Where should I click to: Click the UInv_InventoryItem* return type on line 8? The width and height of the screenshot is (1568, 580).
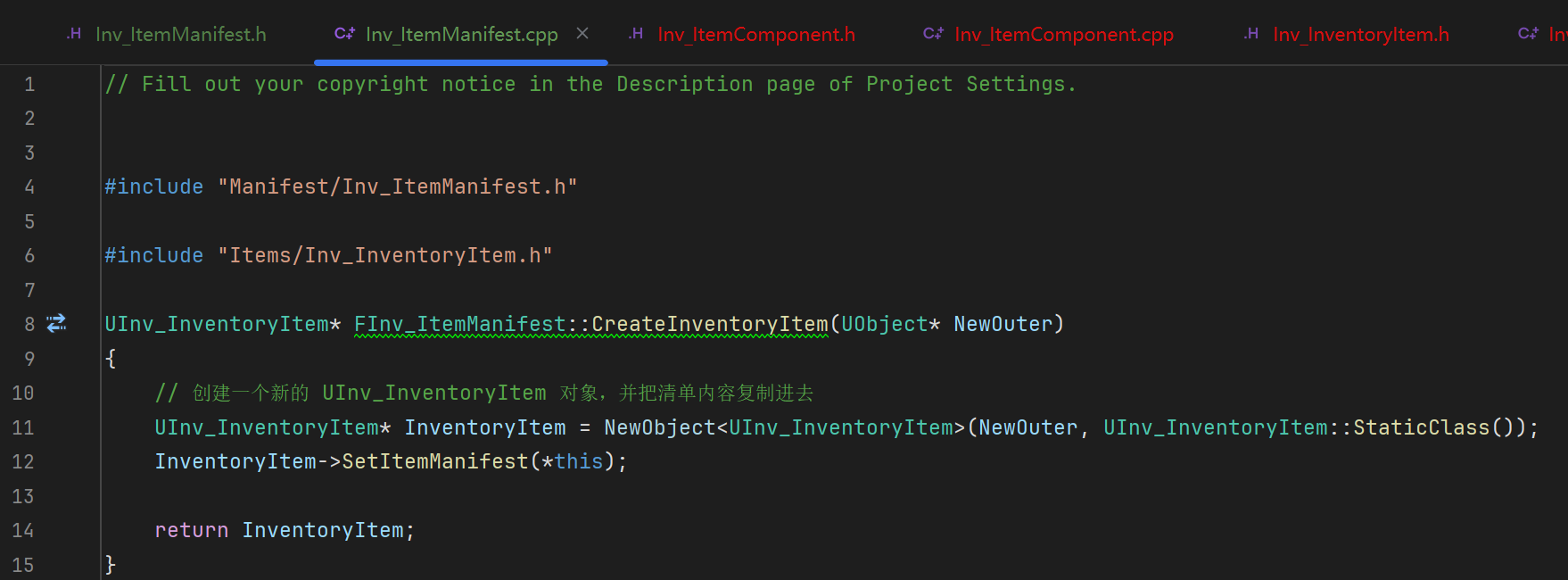[223, 324]
